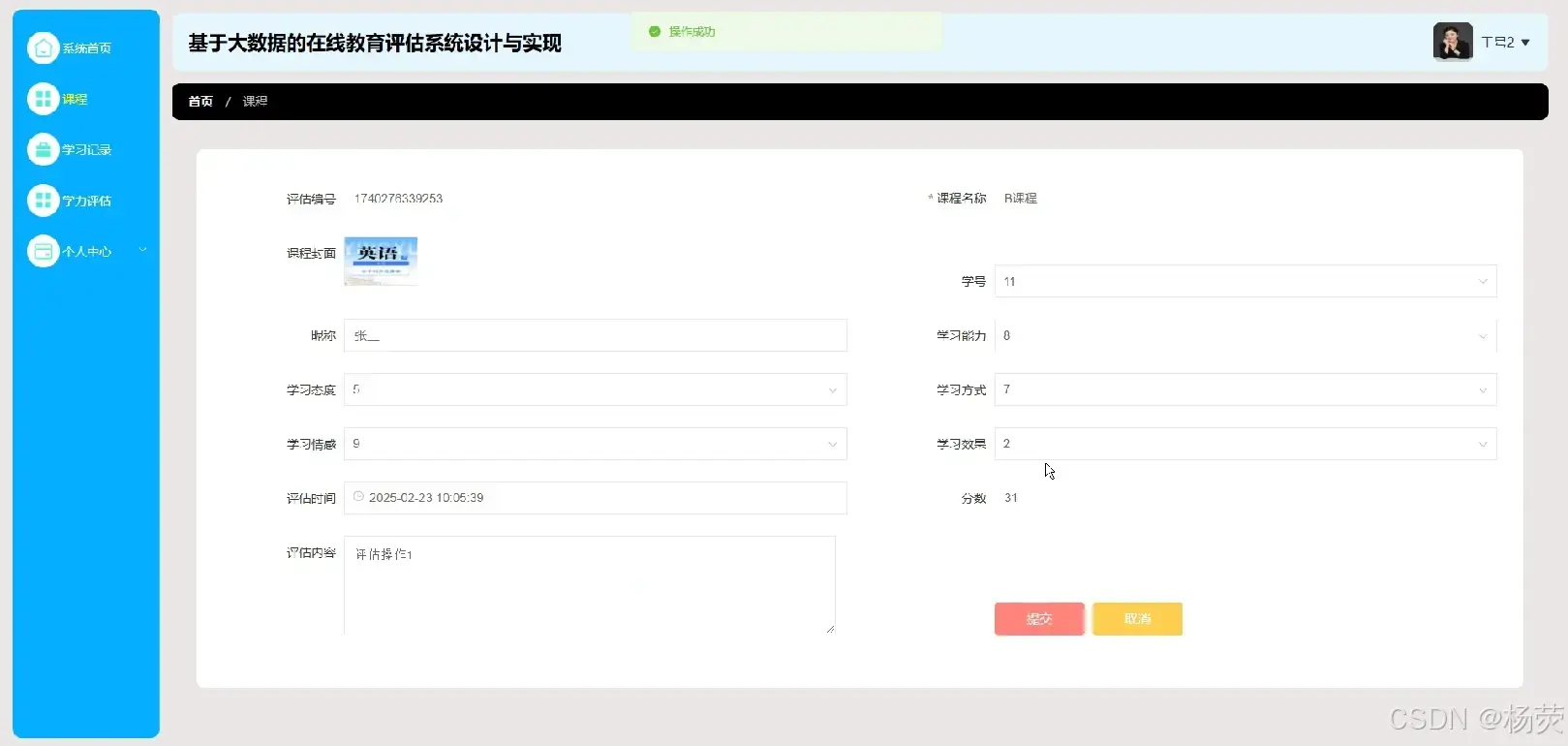Viewport: 1568px width, 746px height.
Task: Open 学力评估 menu item
Action: coord(85,201)
